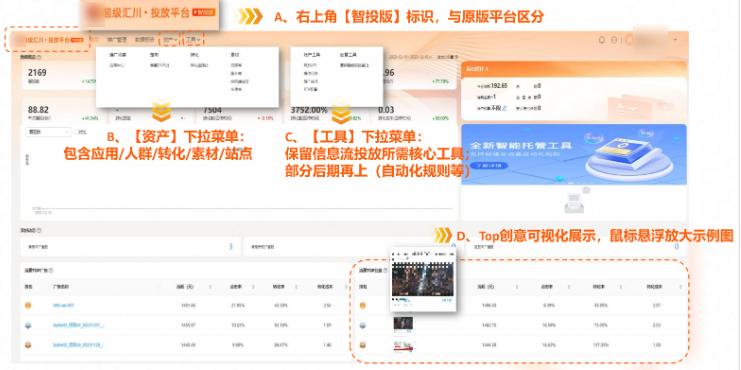
Task: Click the first item under 应用 in 资产 menu
Action: (x=117, y=65)
